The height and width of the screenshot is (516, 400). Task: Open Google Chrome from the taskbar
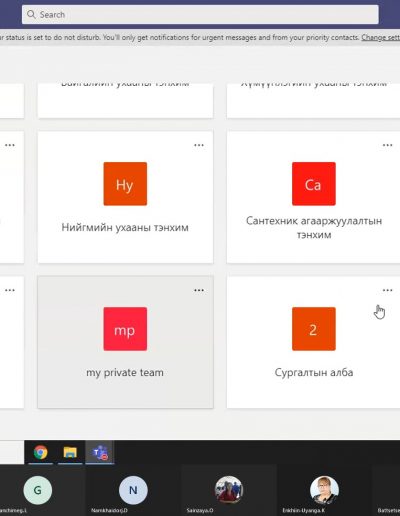[40, 452]
